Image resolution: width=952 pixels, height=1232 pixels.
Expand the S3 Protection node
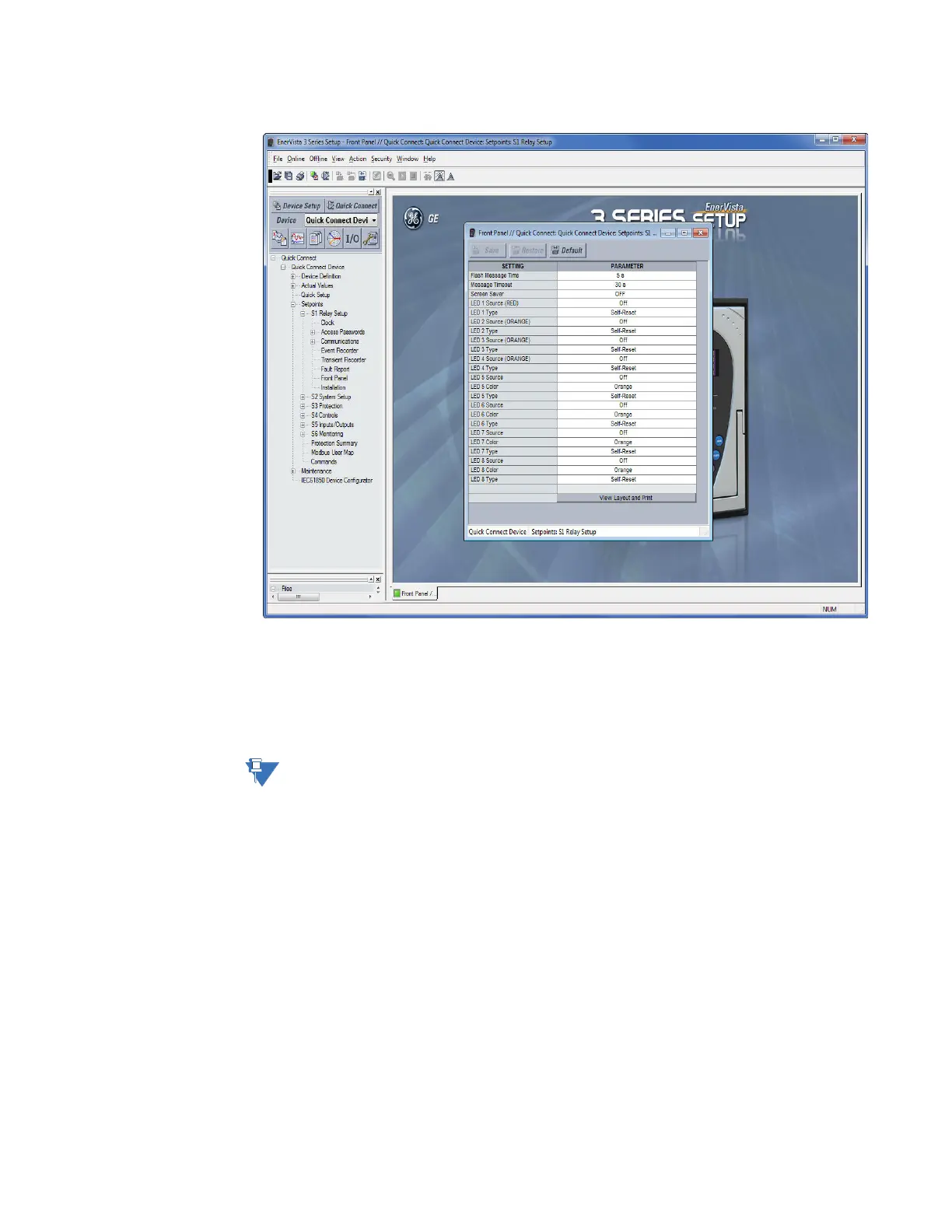(x=303, y=406)
